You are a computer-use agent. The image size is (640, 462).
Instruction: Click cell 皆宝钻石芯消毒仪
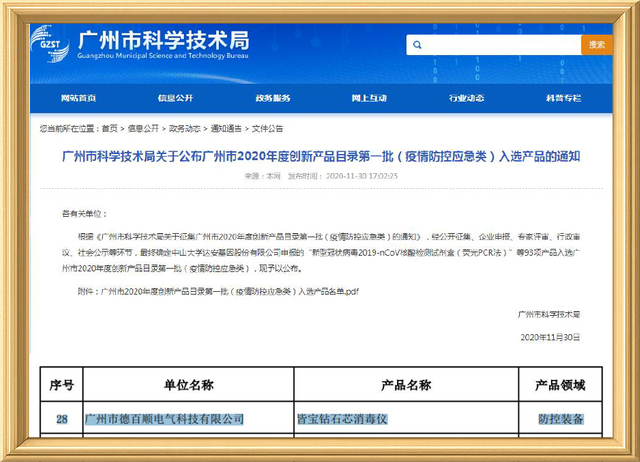(x=342, y=419)
